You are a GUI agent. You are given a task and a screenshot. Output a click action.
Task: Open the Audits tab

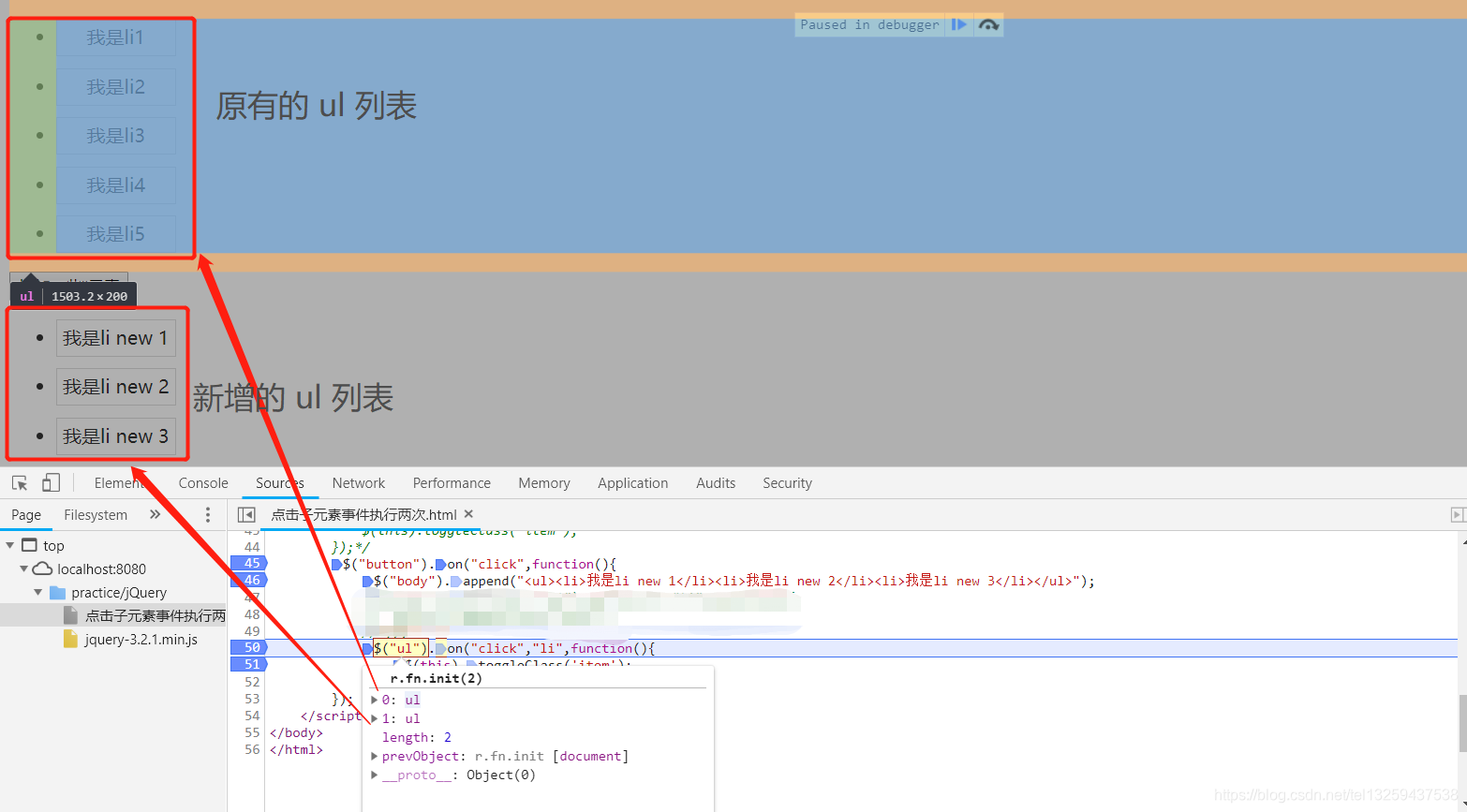[716, 483]
